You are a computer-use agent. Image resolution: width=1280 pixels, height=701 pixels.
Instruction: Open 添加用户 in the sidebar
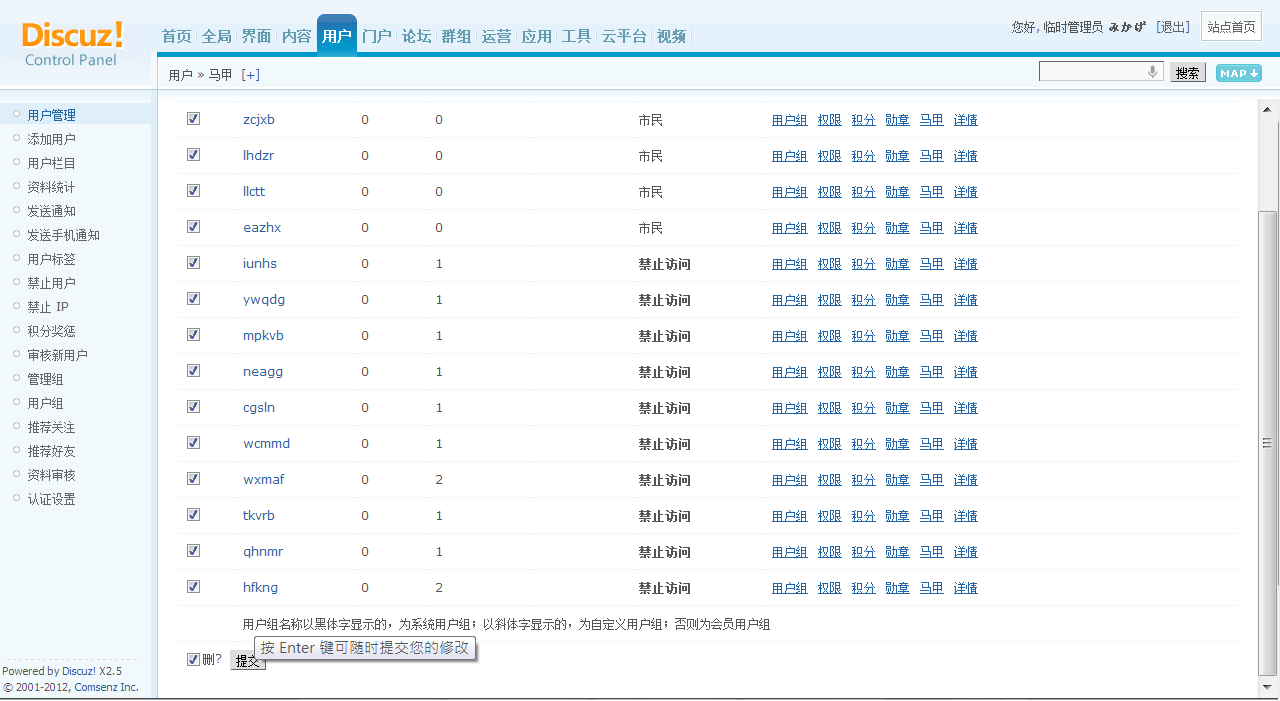tap(52, 139)
